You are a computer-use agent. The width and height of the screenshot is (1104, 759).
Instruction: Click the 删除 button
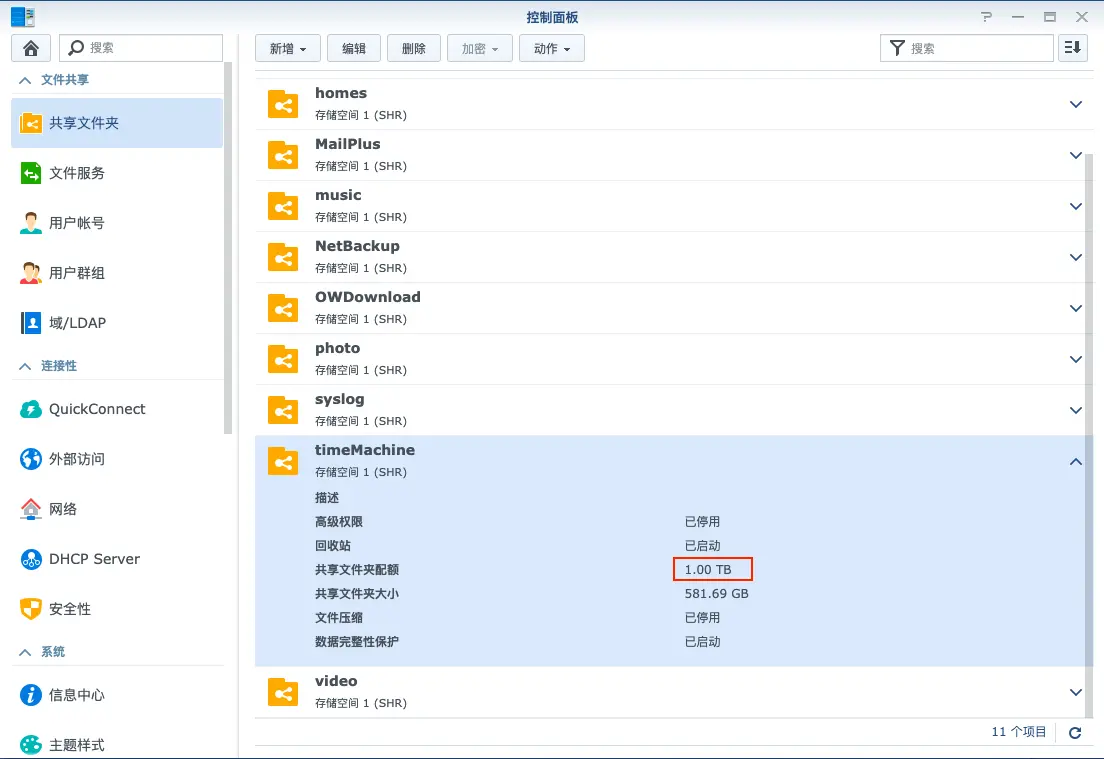click(x=413, y=49)
